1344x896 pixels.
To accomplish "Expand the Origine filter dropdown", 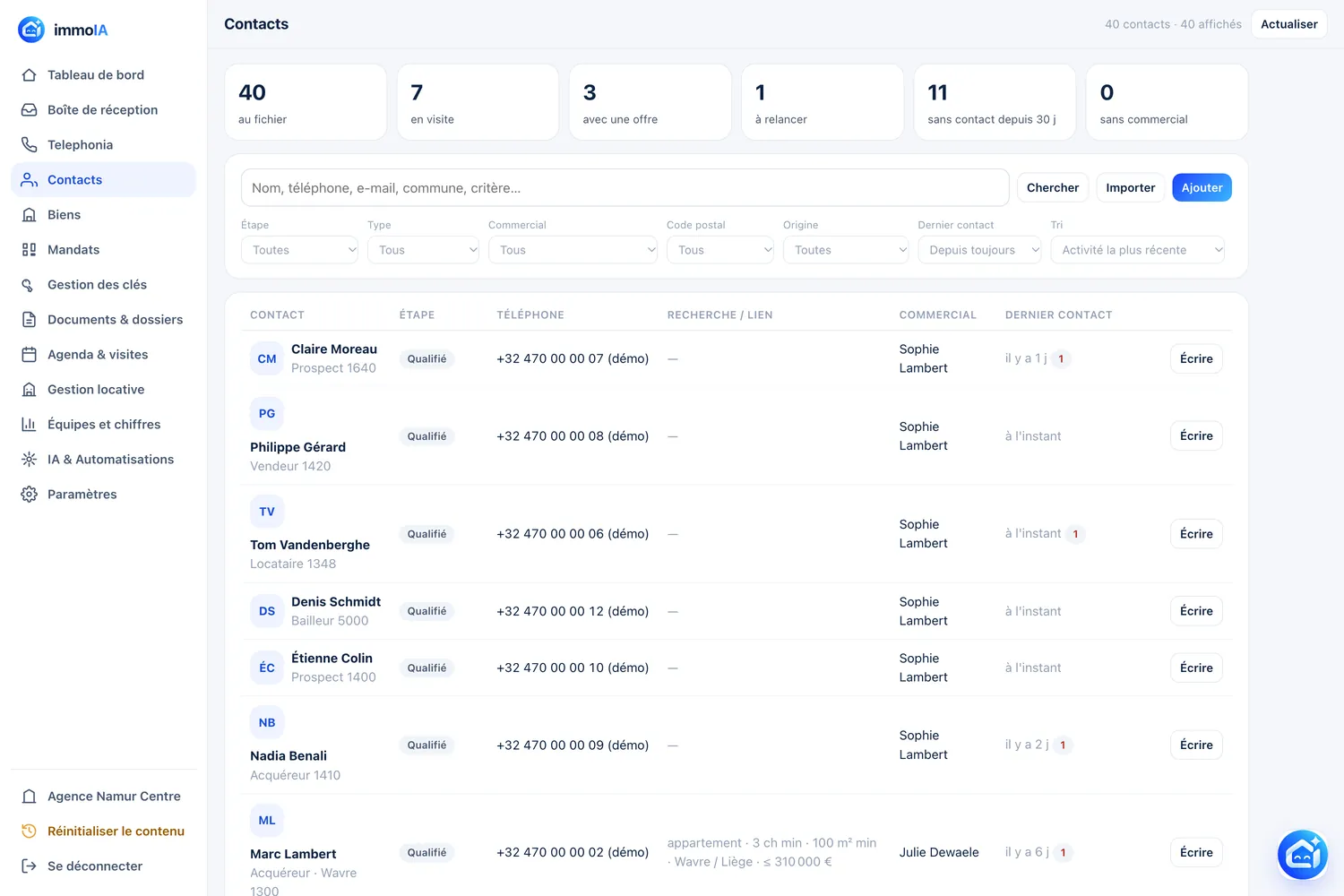I will (846, 250).
